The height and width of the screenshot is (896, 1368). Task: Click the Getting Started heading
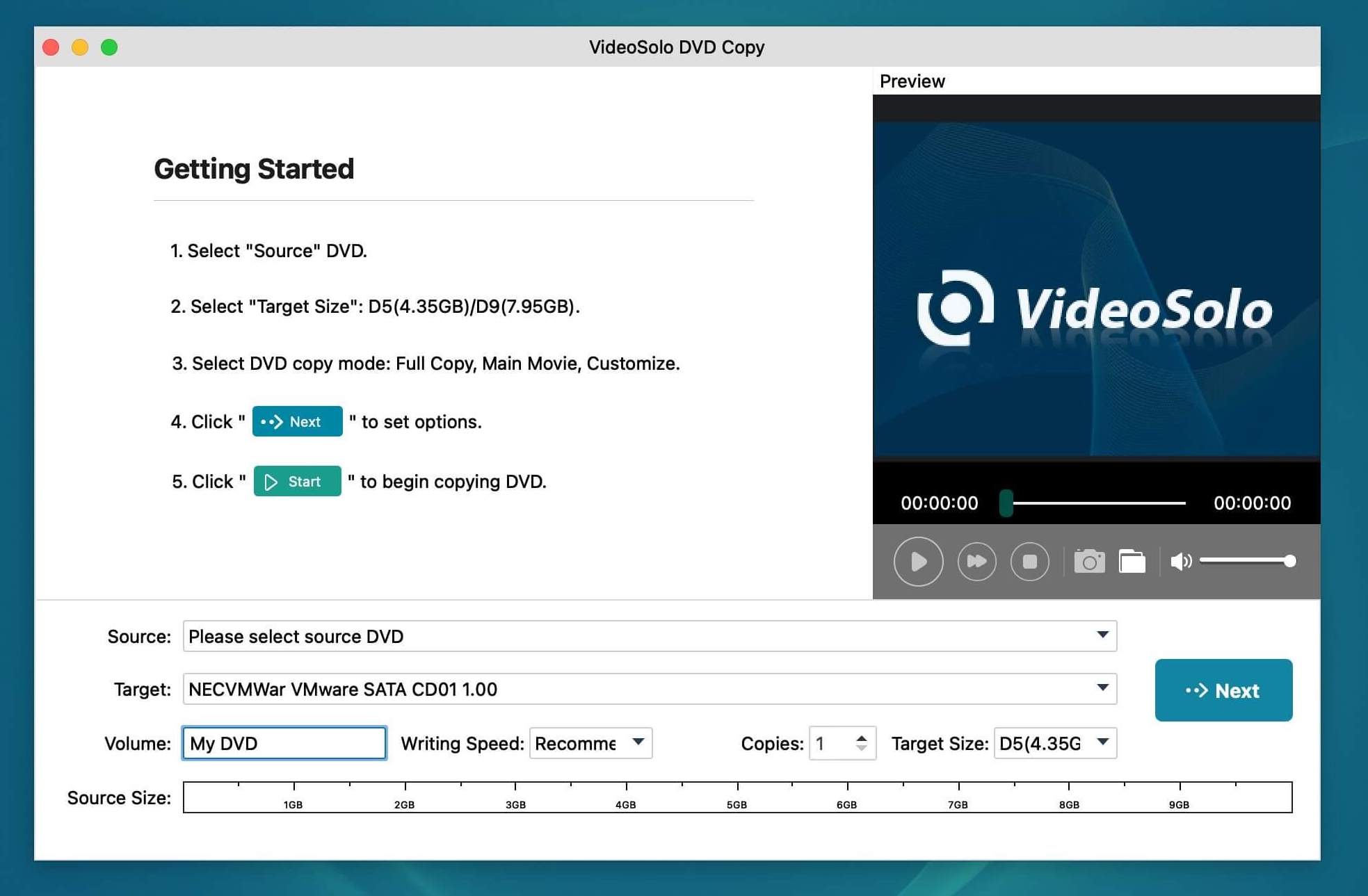(254, 169)
